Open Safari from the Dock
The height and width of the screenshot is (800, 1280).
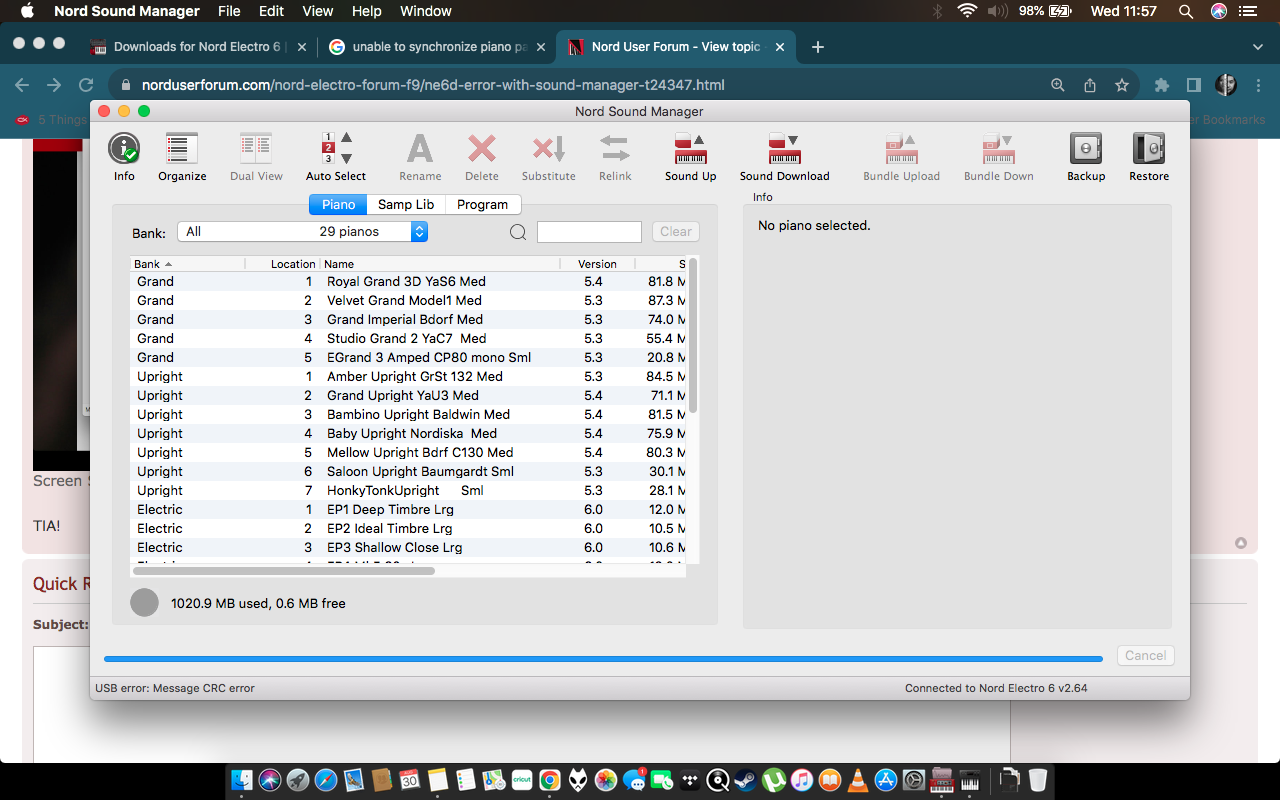326,780
